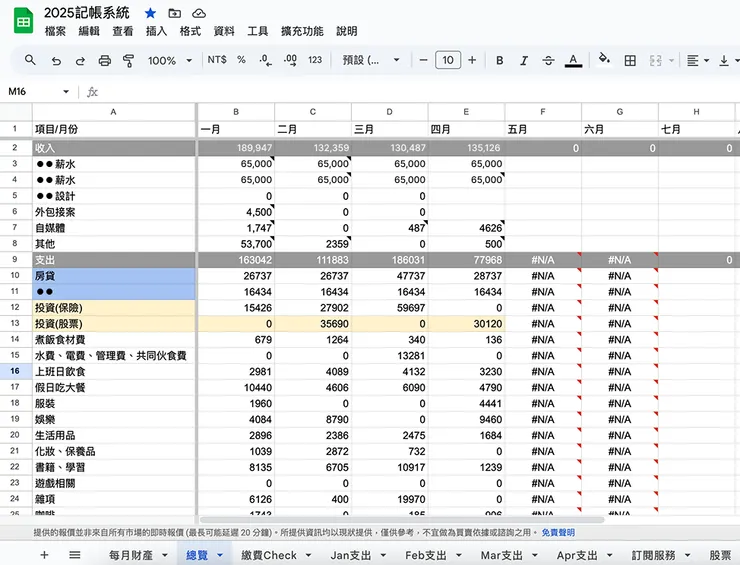Select the paint format roller
The image size is (740, 565).
coord(128,60)
